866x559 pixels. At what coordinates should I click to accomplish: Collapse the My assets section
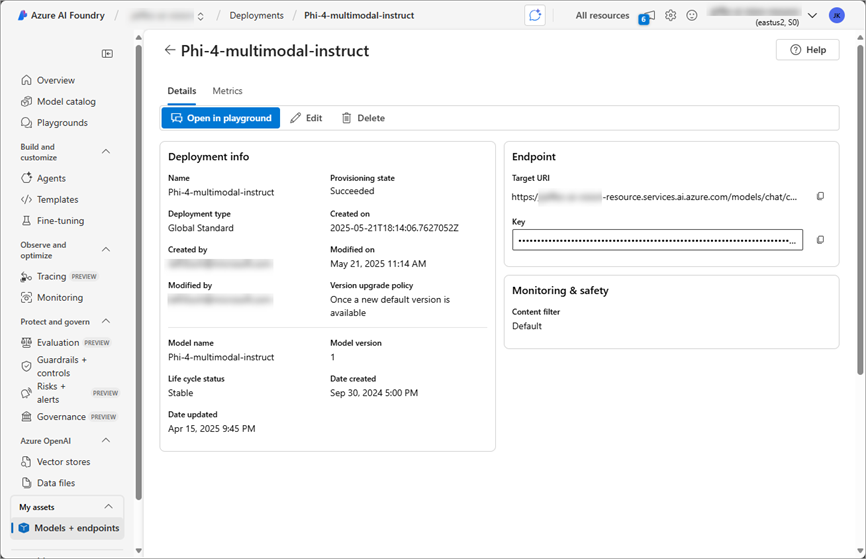(108, 507)
